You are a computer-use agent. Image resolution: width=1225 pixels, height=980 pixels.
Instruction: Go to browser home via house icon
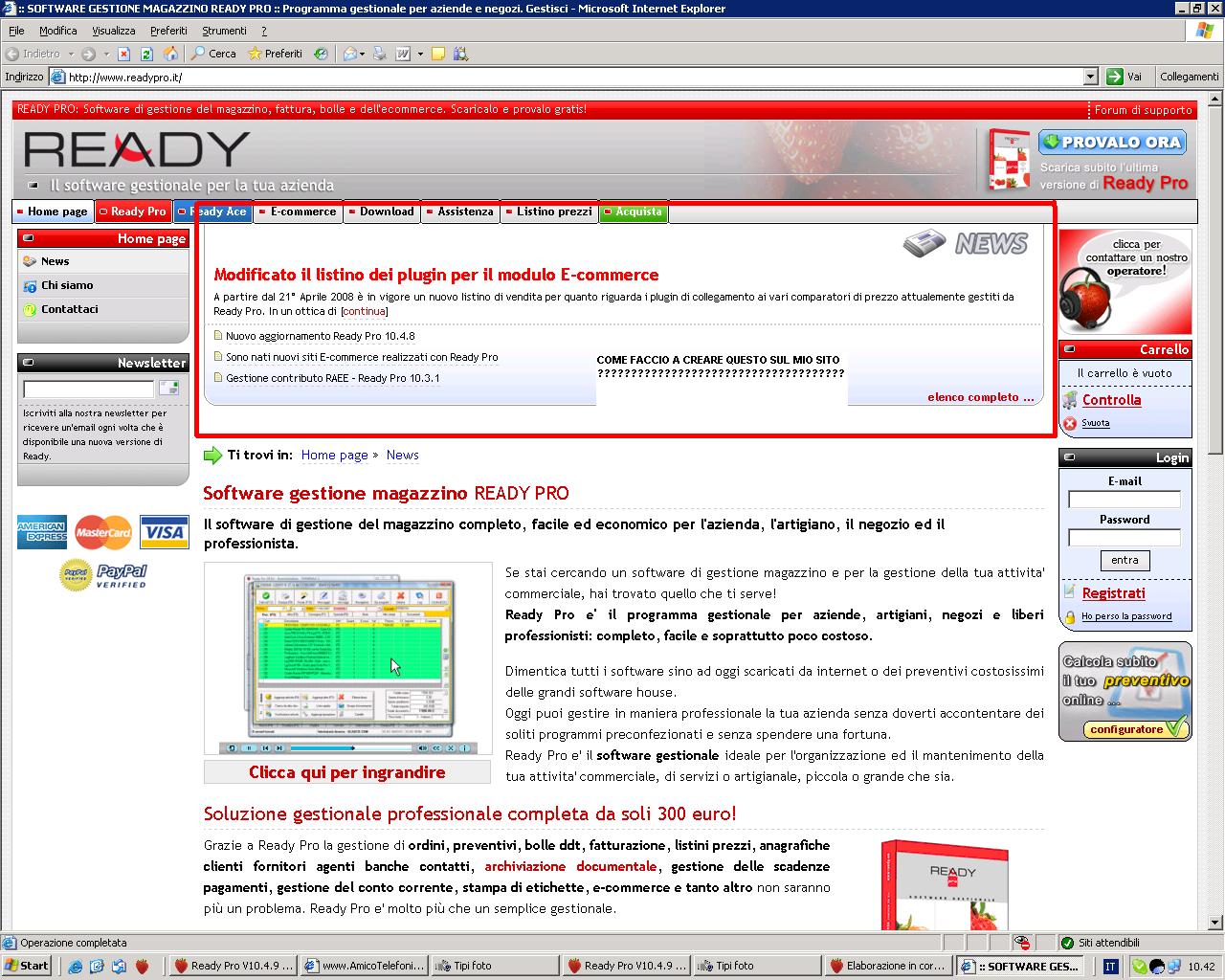(x=170, y=54)
